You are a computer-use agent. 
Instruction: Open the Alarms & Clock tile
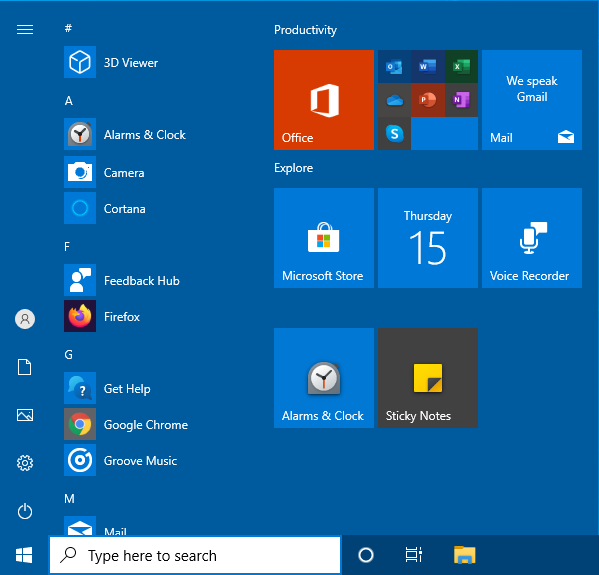pyautogui.click(x=324, y=378)
